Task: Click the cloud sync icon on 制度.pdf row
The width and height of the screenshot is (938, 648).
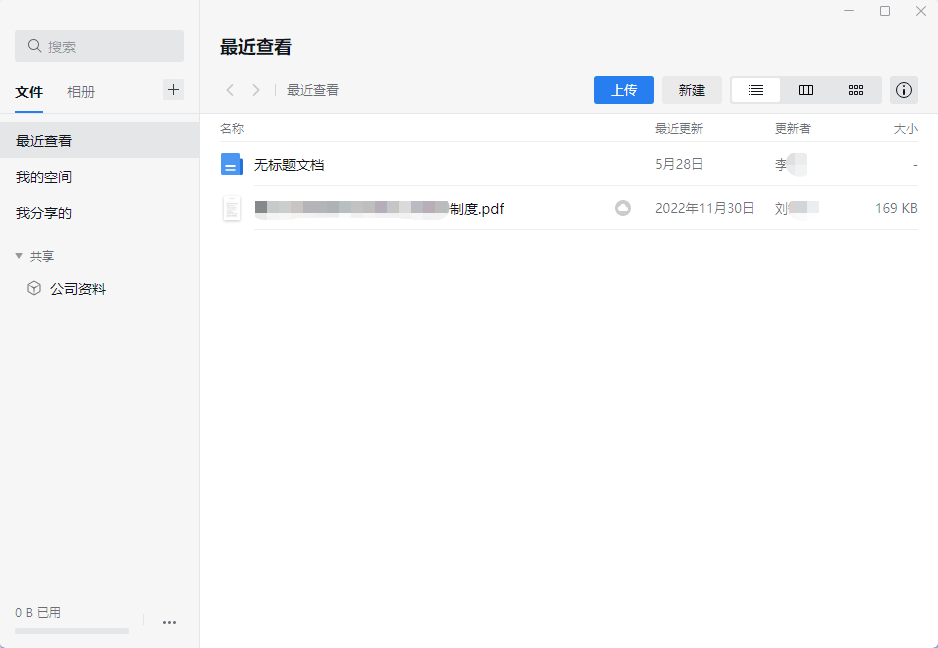Action: tap(623, 208)
